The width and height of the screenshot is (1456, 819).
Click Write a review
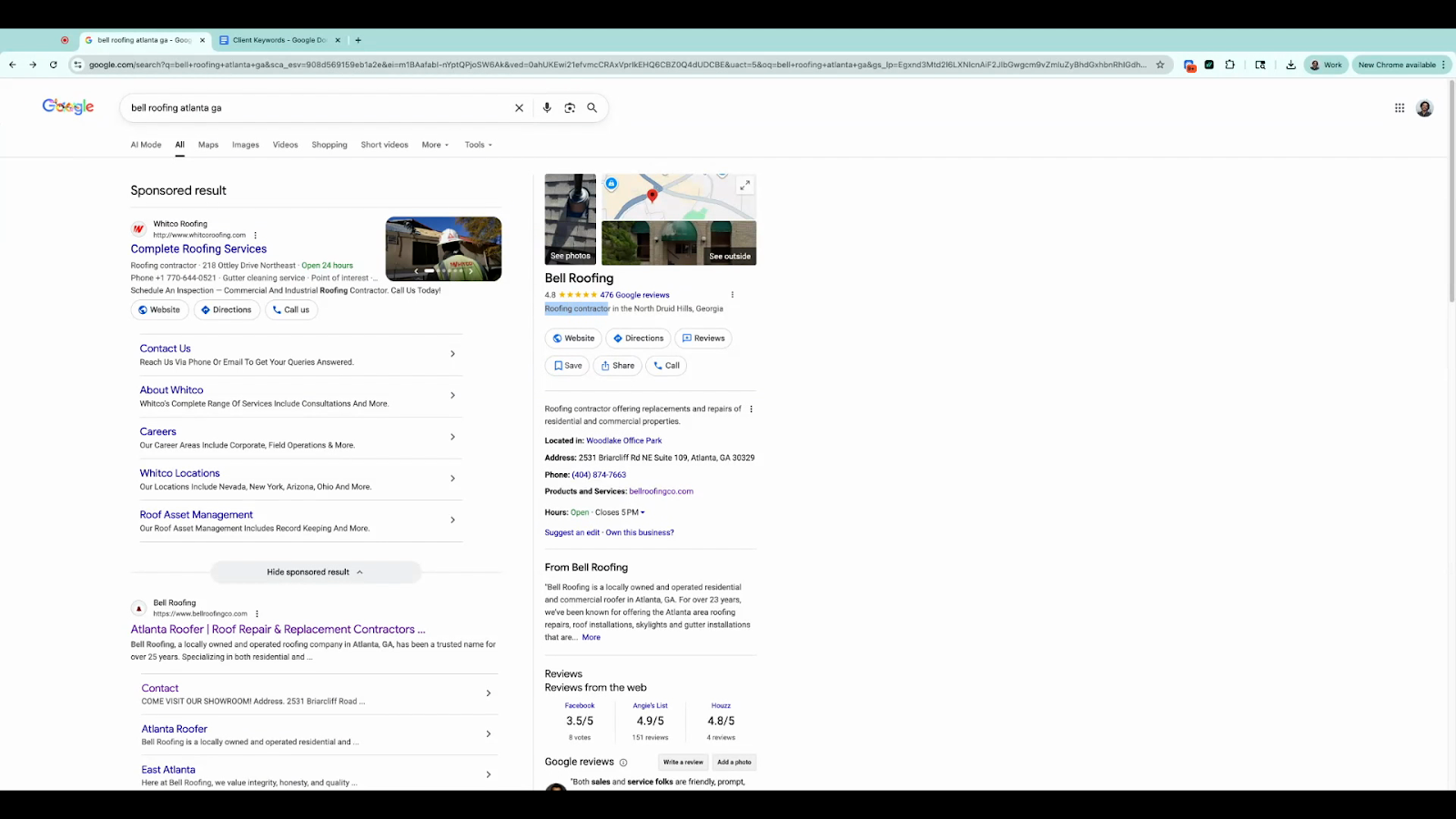[x=683, y=763]
